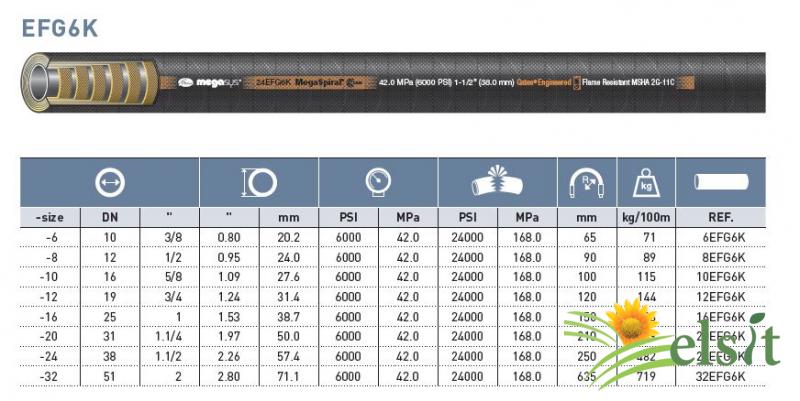
Task: Select inch size '3/8' cell
Action: 173,237
